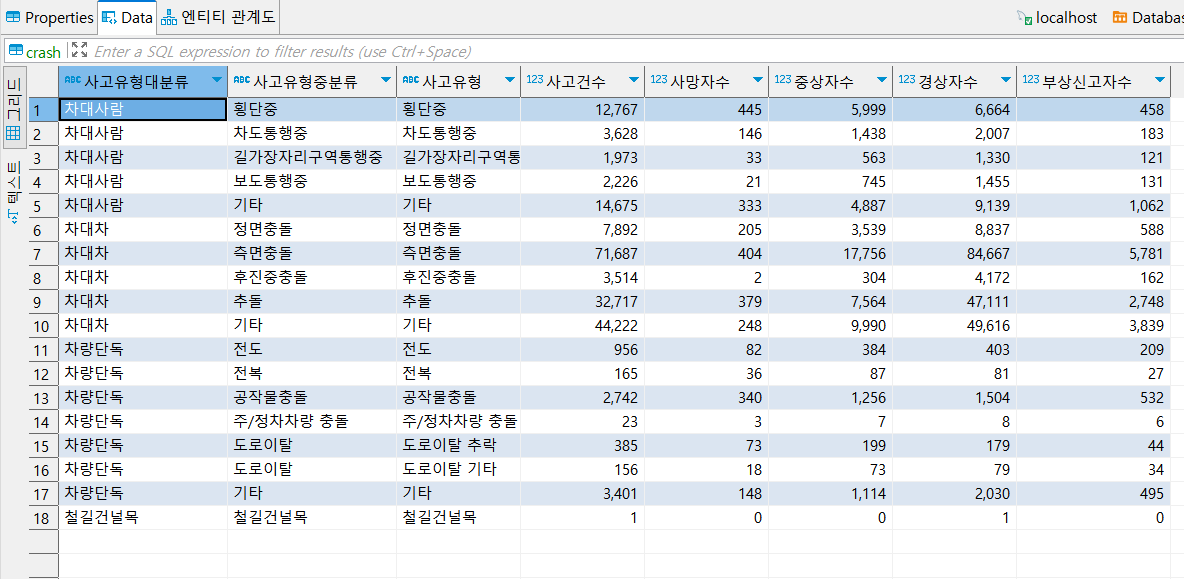Open 중상자수 column filter dropdown arrow
Screen dimensions: 1184x579
tap(881, 81)
